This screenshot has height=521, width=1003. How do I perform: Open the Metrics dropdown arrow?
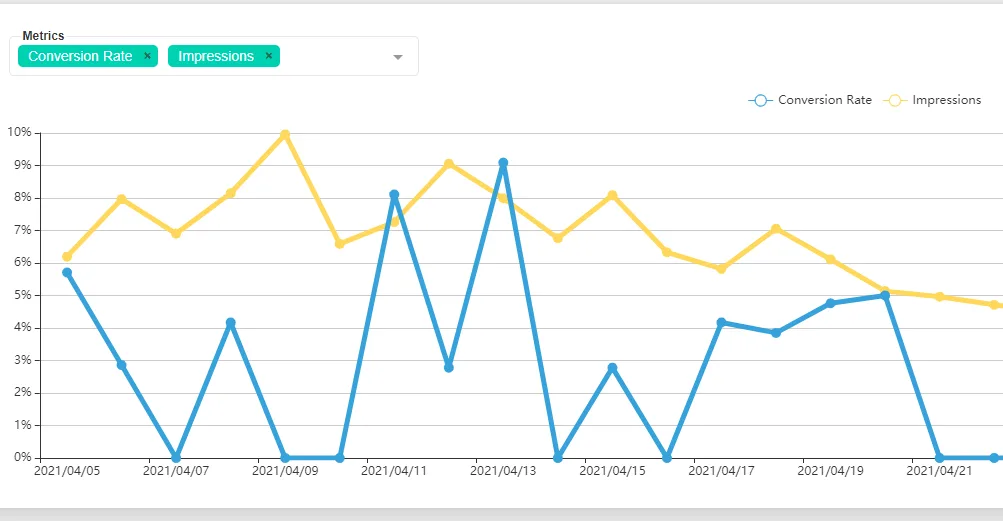click(398, 57)
